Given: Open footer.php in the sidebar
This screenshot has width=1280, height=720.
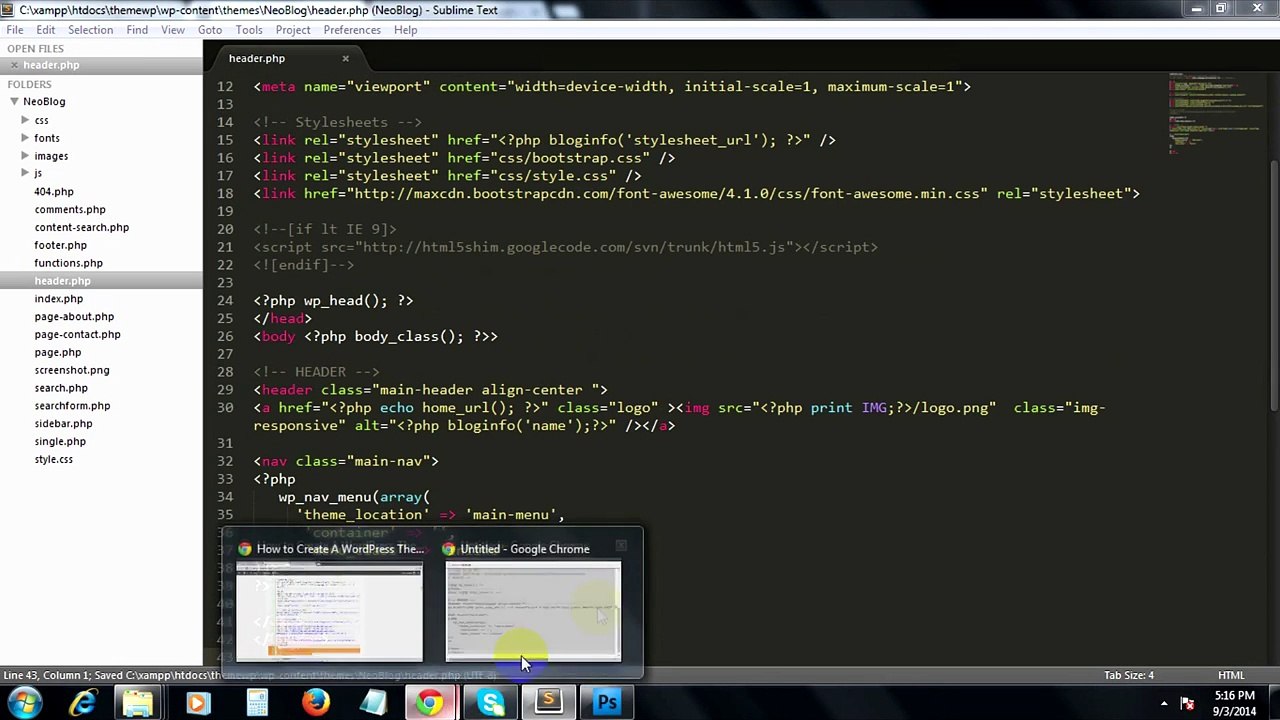Looking at the screenshot, I should [60, 245].
